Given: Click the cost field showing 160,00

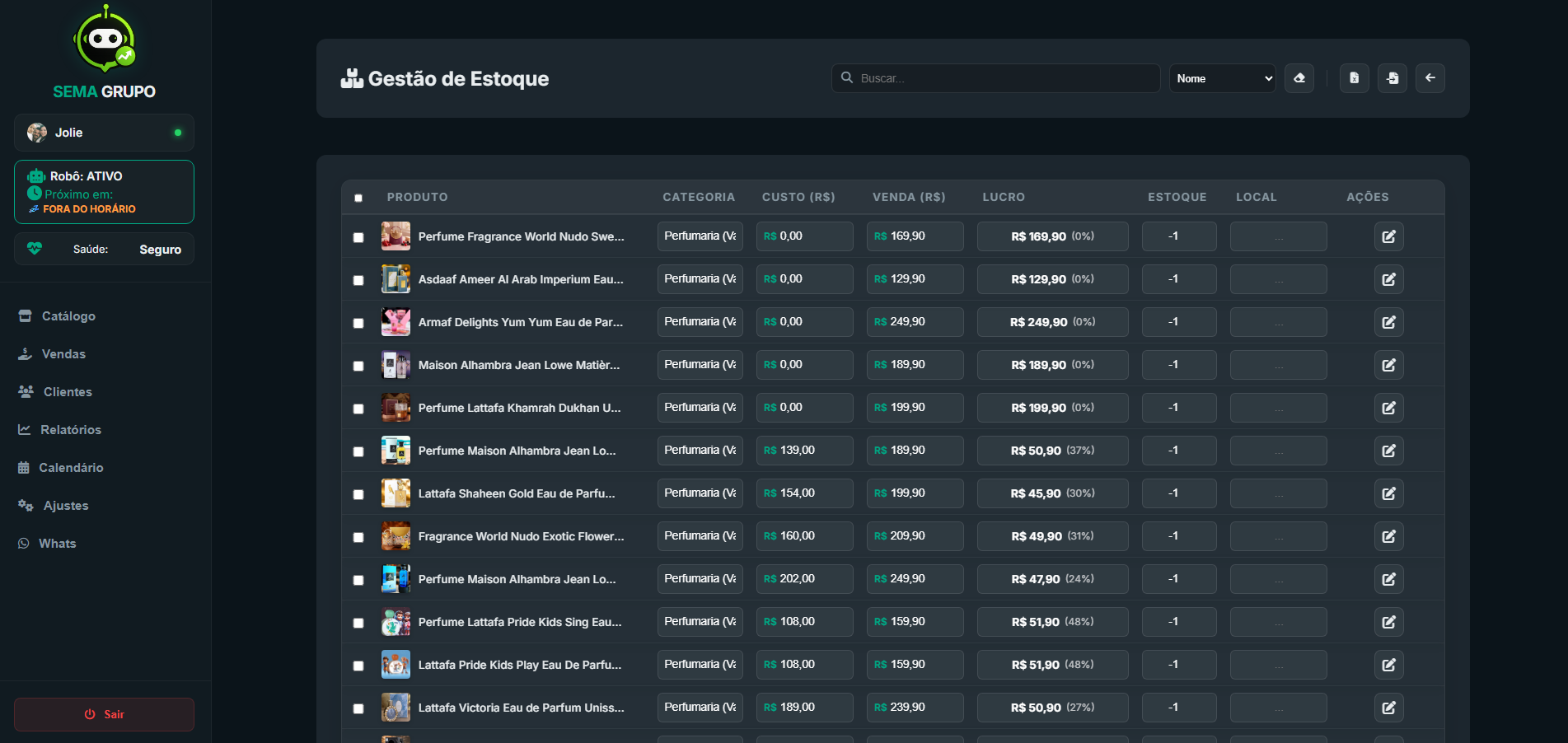Looking at the screenshot, I should pos(805,536).
